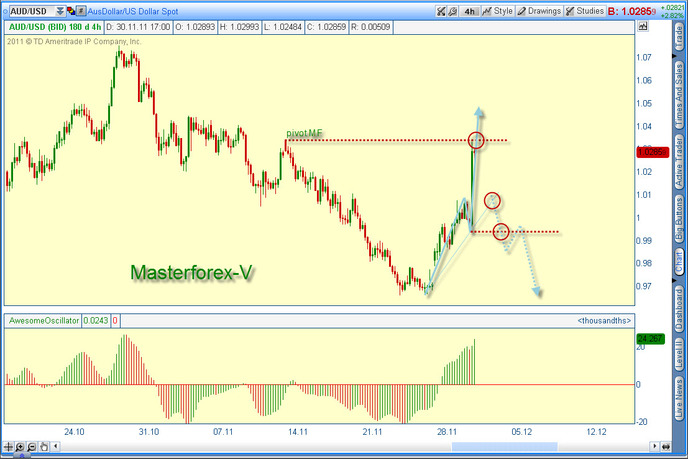Click the scroll right arrow on time axis
The height and width of the screenshot is (459, 688).
654,446
